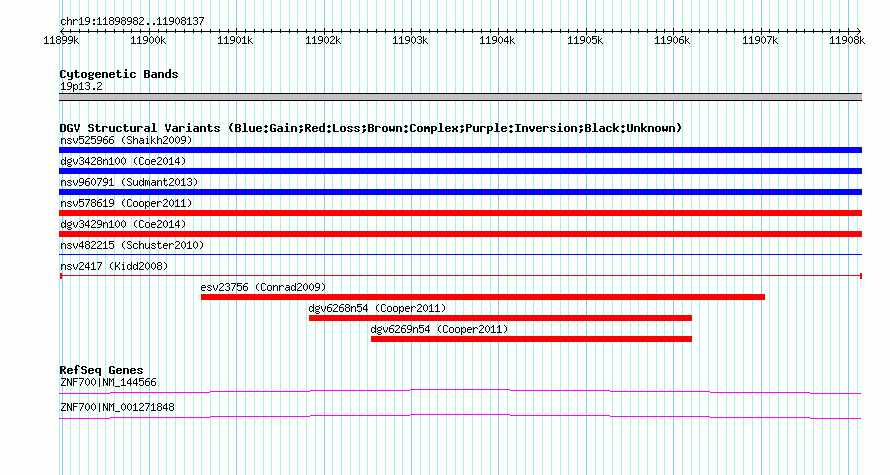Click the ZNF700|NM_001271848 gene label
Screen dimensions: 890x475
pos(117,407)
